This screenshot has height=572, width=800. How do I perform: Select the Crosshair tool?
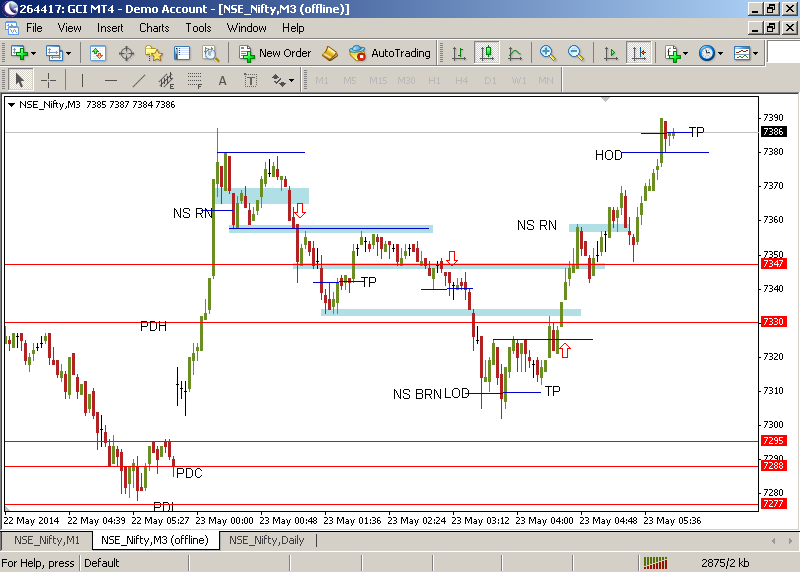click(x=48, y=80)
